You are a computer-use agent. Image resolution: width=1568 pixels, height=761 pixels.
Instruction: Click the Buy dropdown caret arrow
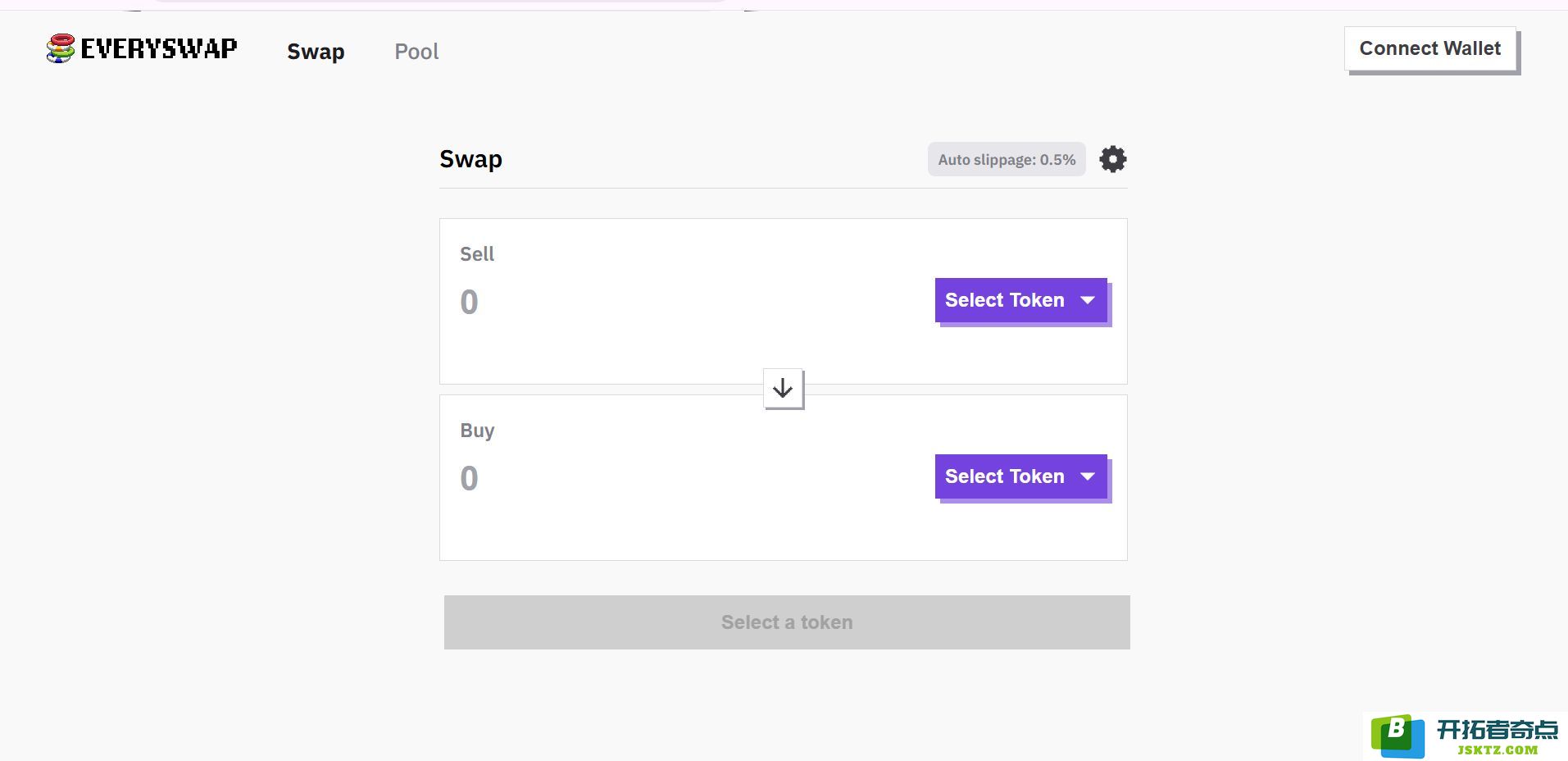pyautogui.click(x=1088, y=476)
